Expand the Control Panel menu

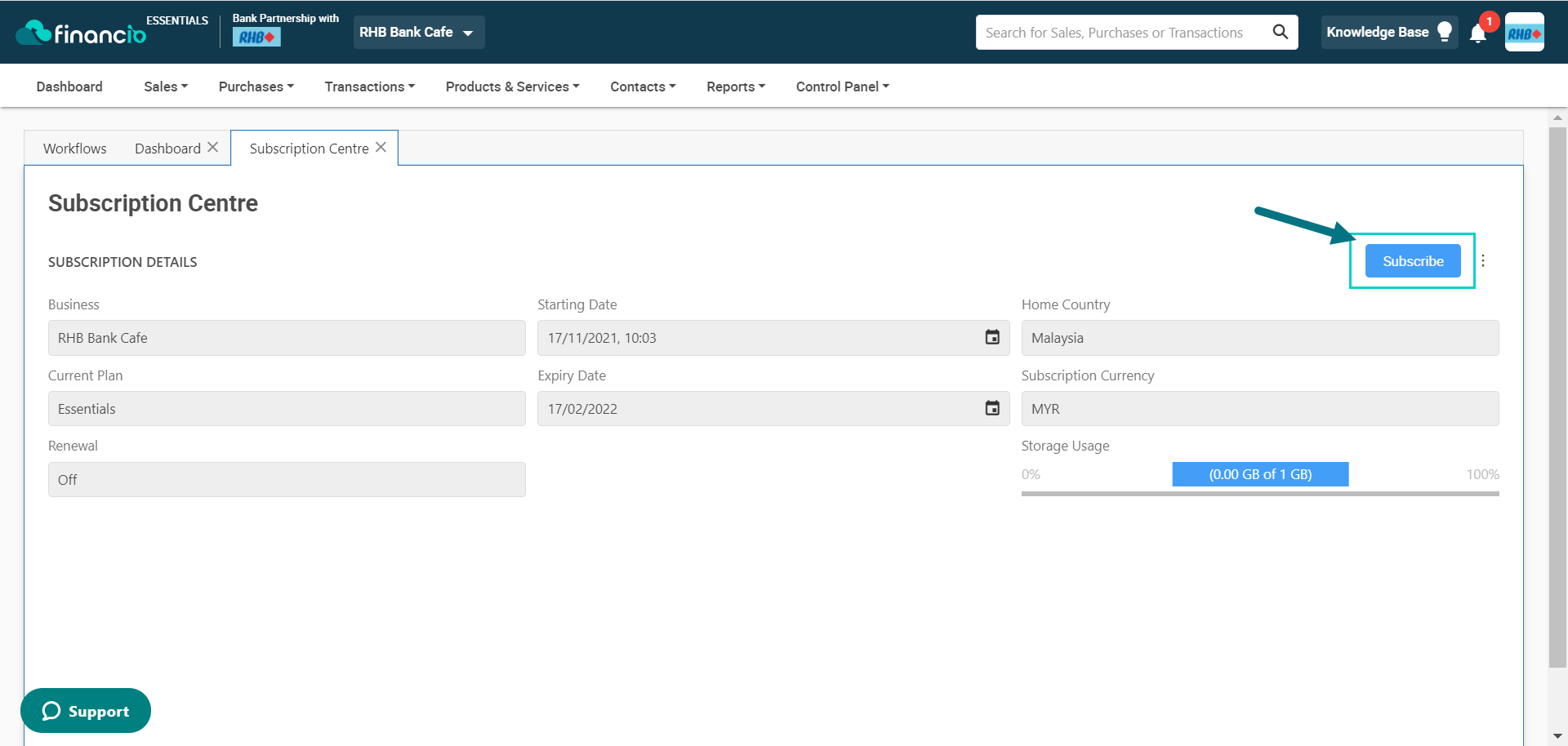843,87
